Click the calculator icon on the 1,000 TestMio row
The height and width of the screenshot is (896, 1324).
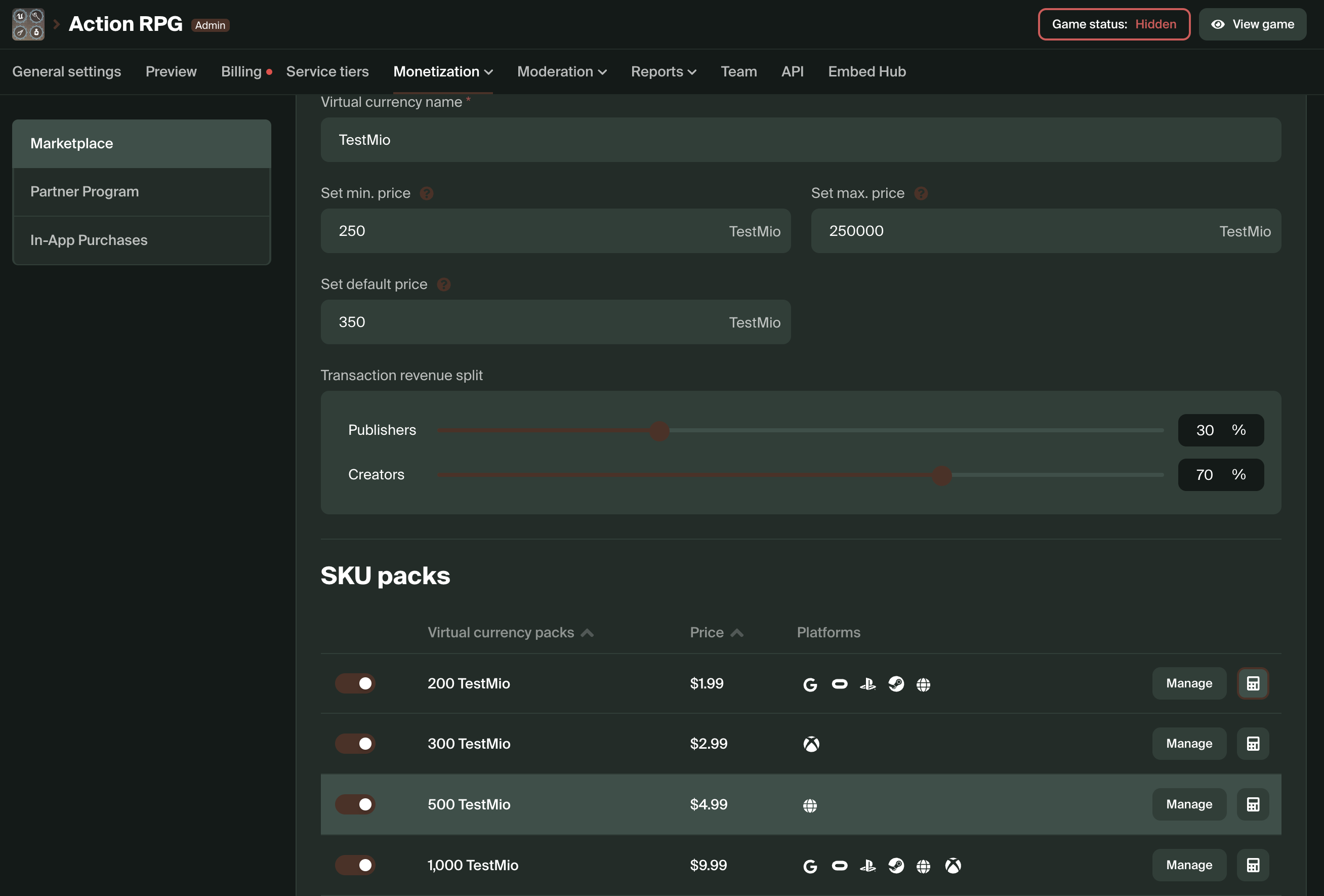coord(1252,865)
